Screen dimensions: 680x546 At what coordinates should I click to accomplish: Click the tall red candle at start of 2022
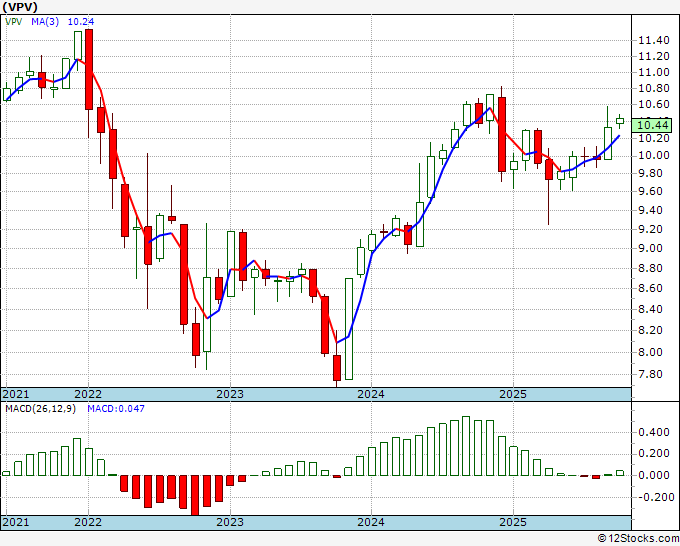pyautogui.click(x=89, y=69)
